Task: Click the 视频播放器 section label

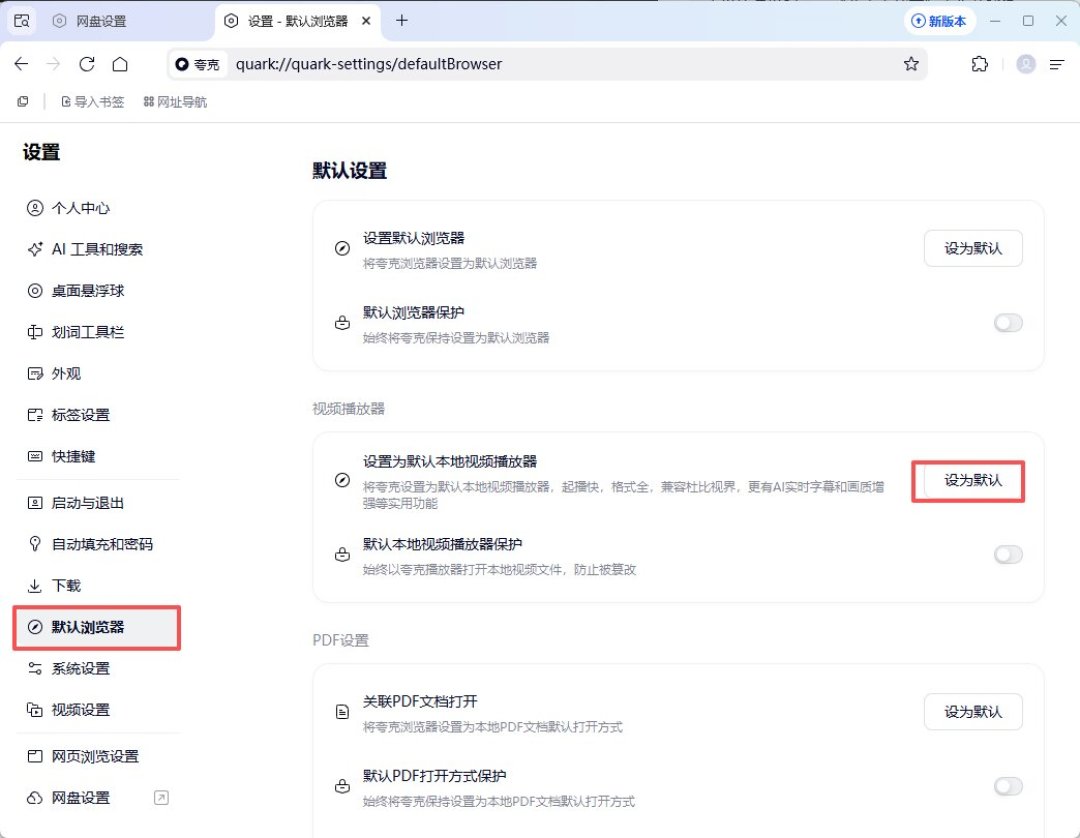Action: 349,408
